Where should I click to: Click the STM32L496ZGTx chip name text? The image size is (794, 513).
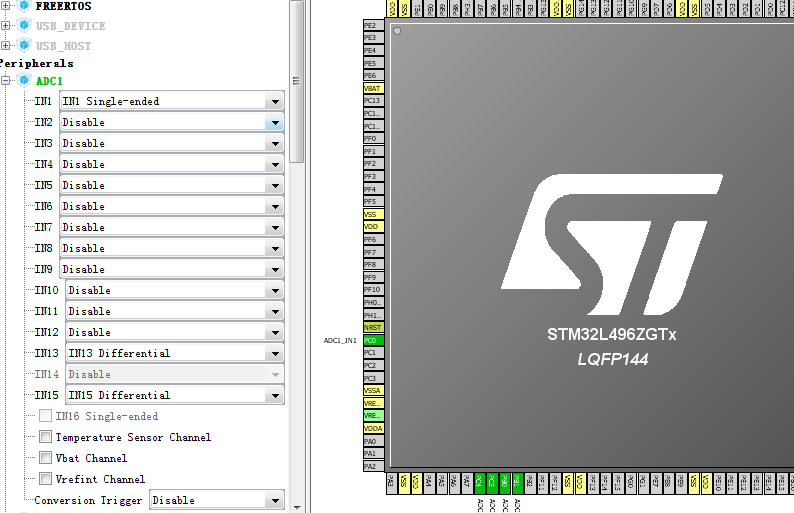pos(612,335)
